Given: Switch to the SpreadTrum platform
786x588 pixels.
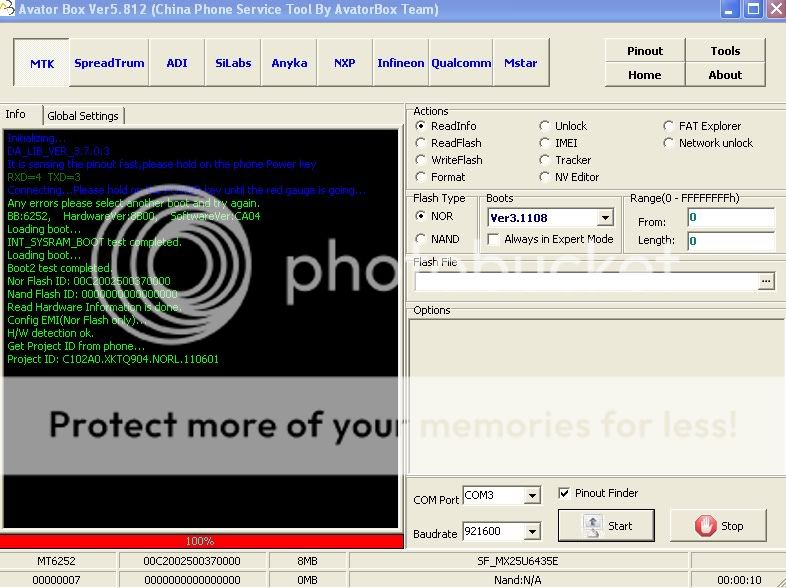Looking at the screenshot, I should click(109, 63).
